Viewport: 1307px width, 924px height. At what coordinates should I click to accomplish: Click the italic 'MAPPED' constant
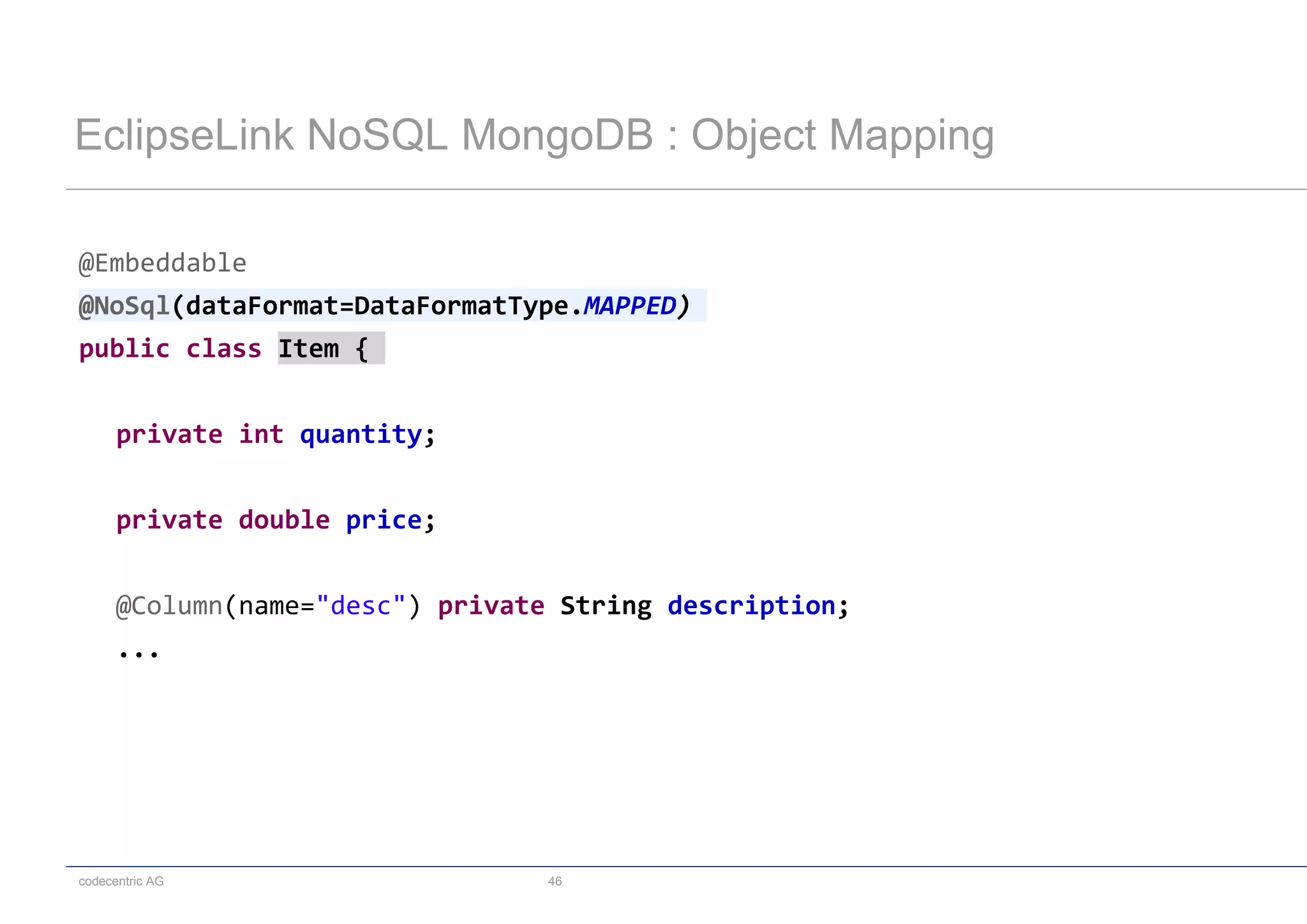[x=630, y=306]
